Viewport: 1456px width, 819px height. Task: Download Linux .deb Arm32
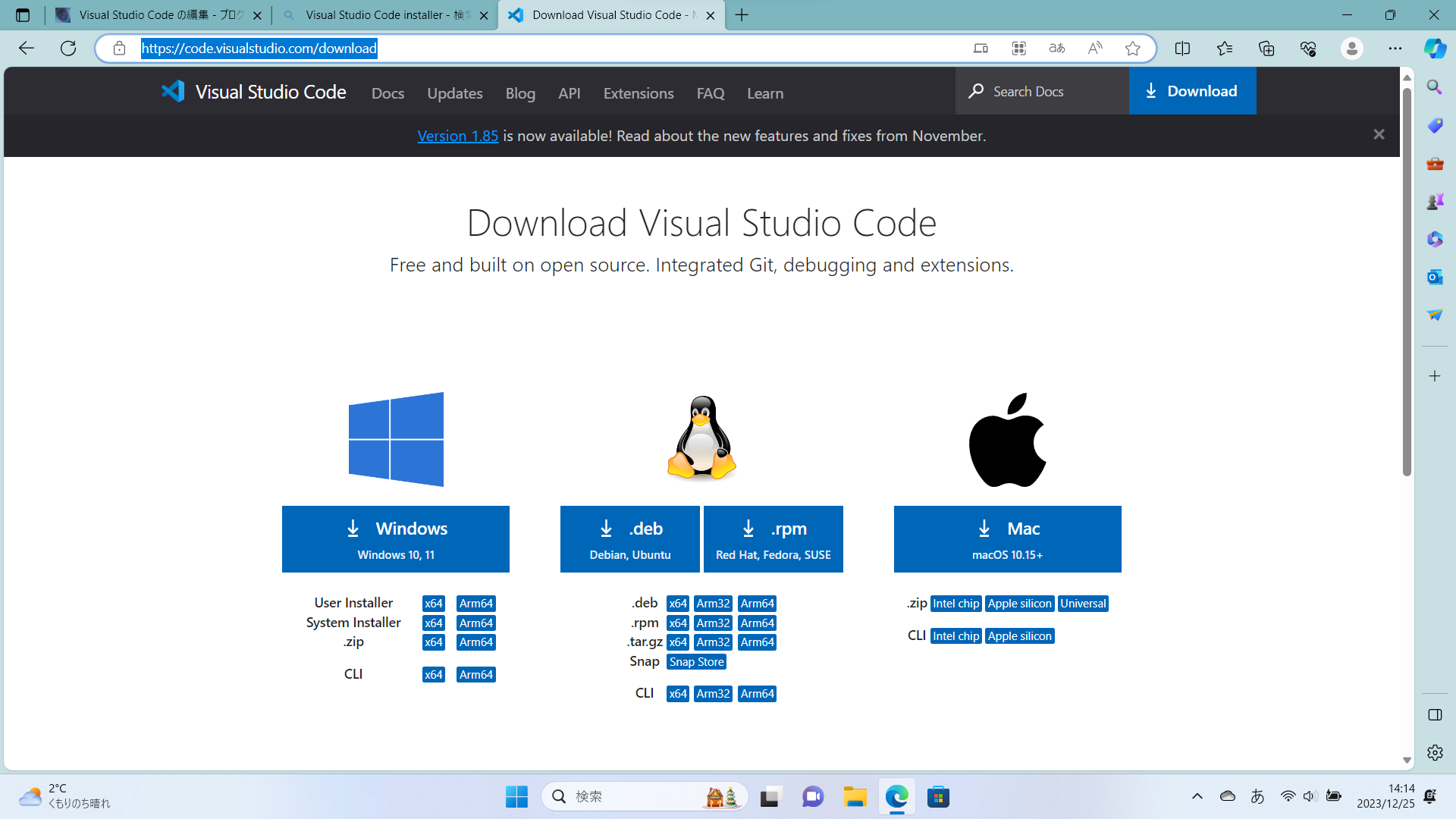(713, 604)
